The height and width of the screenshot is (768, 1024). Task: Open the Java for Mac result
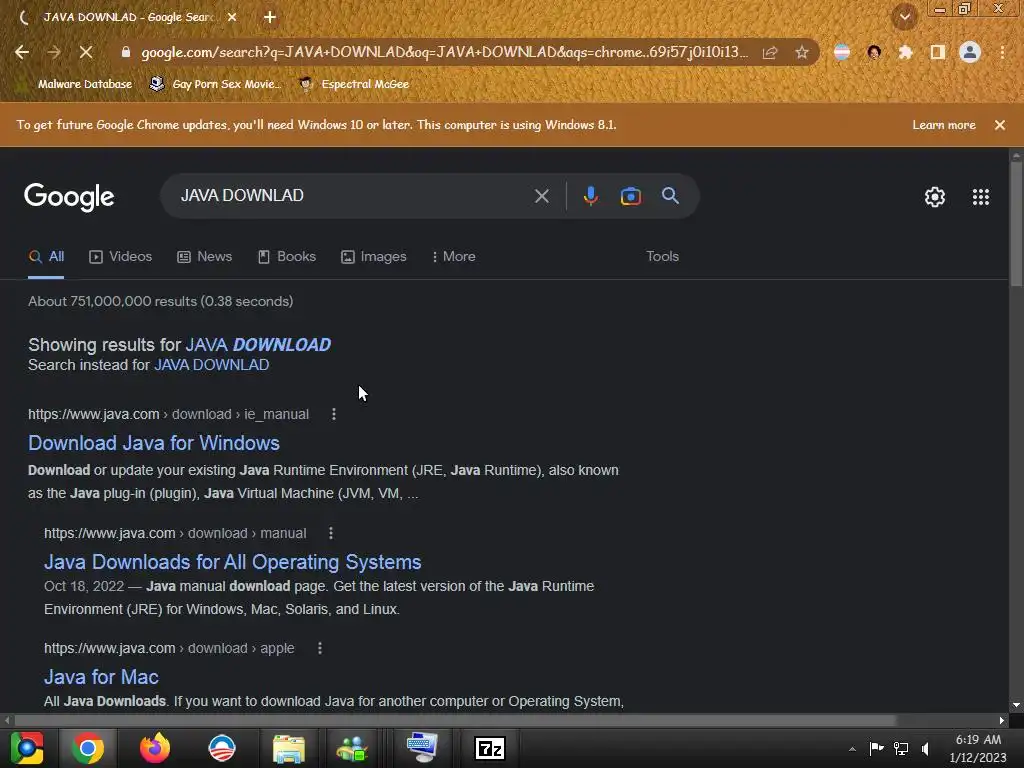point(101,677)
